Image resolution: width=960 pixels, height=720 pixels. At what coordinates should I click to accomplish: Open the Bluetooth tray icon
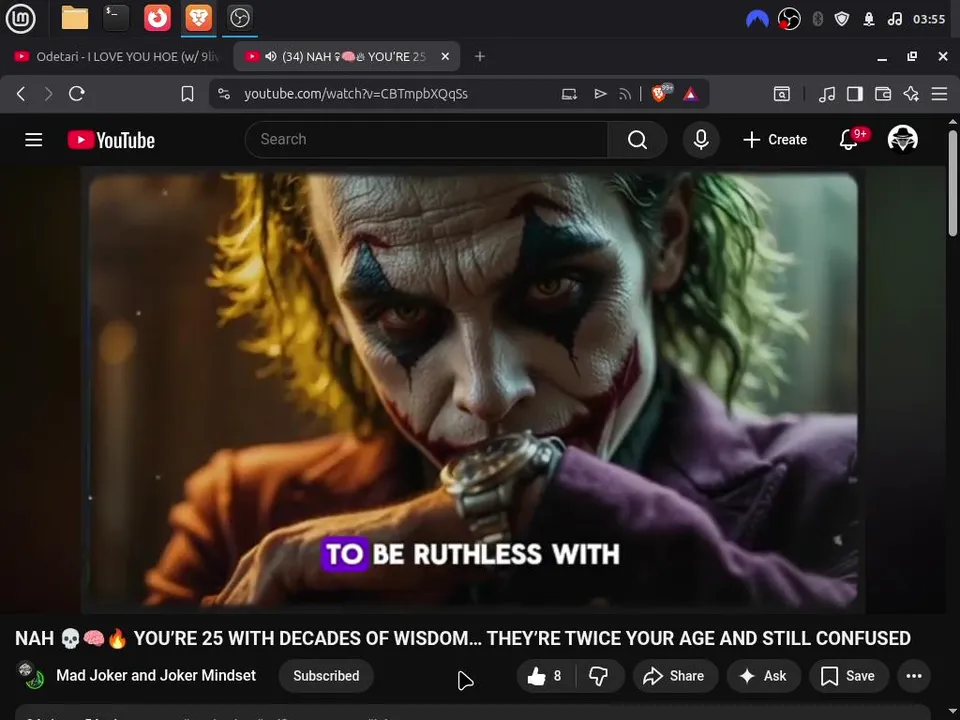click(x=817, y=19)
